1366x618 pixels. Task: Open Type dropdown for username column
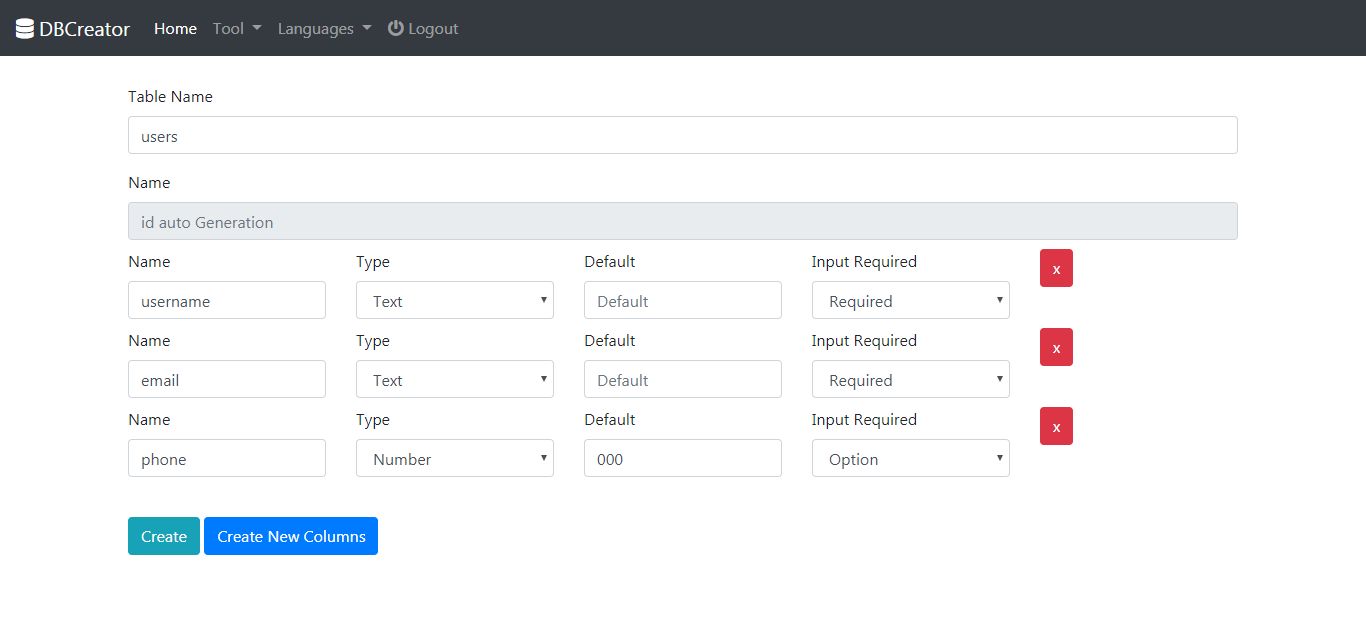(454, 301)
